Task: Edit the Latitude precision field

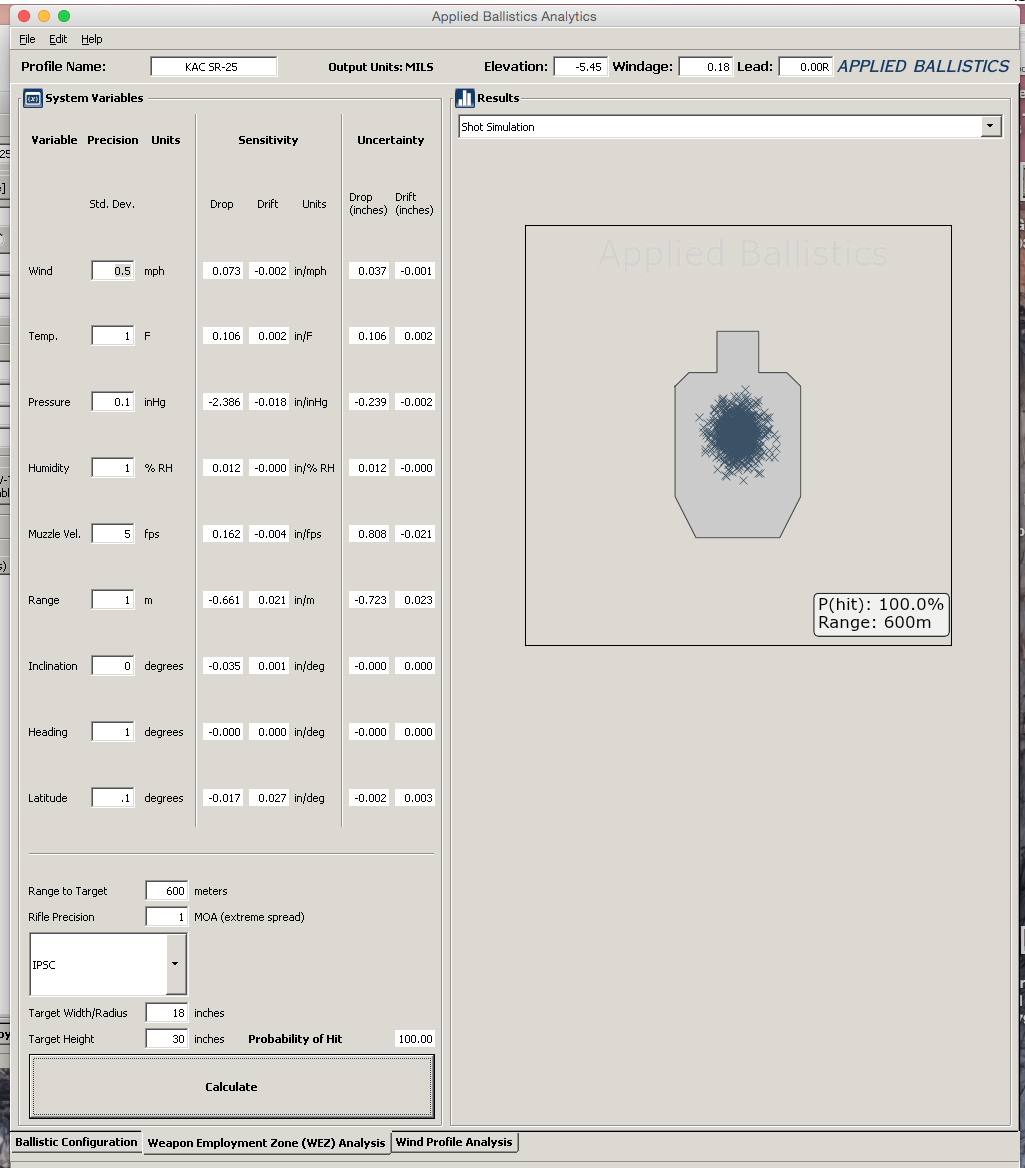Action: click(113, 798)
